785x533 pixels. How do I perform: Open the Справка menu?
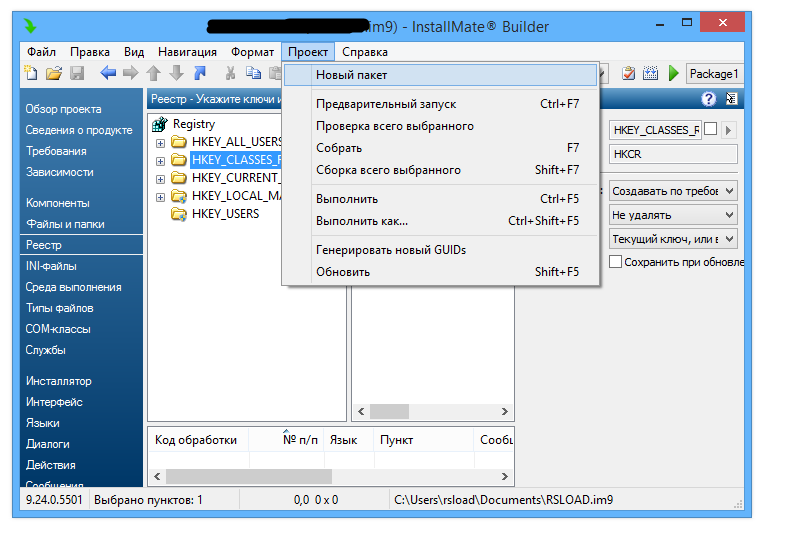click(x=364, y=52)
